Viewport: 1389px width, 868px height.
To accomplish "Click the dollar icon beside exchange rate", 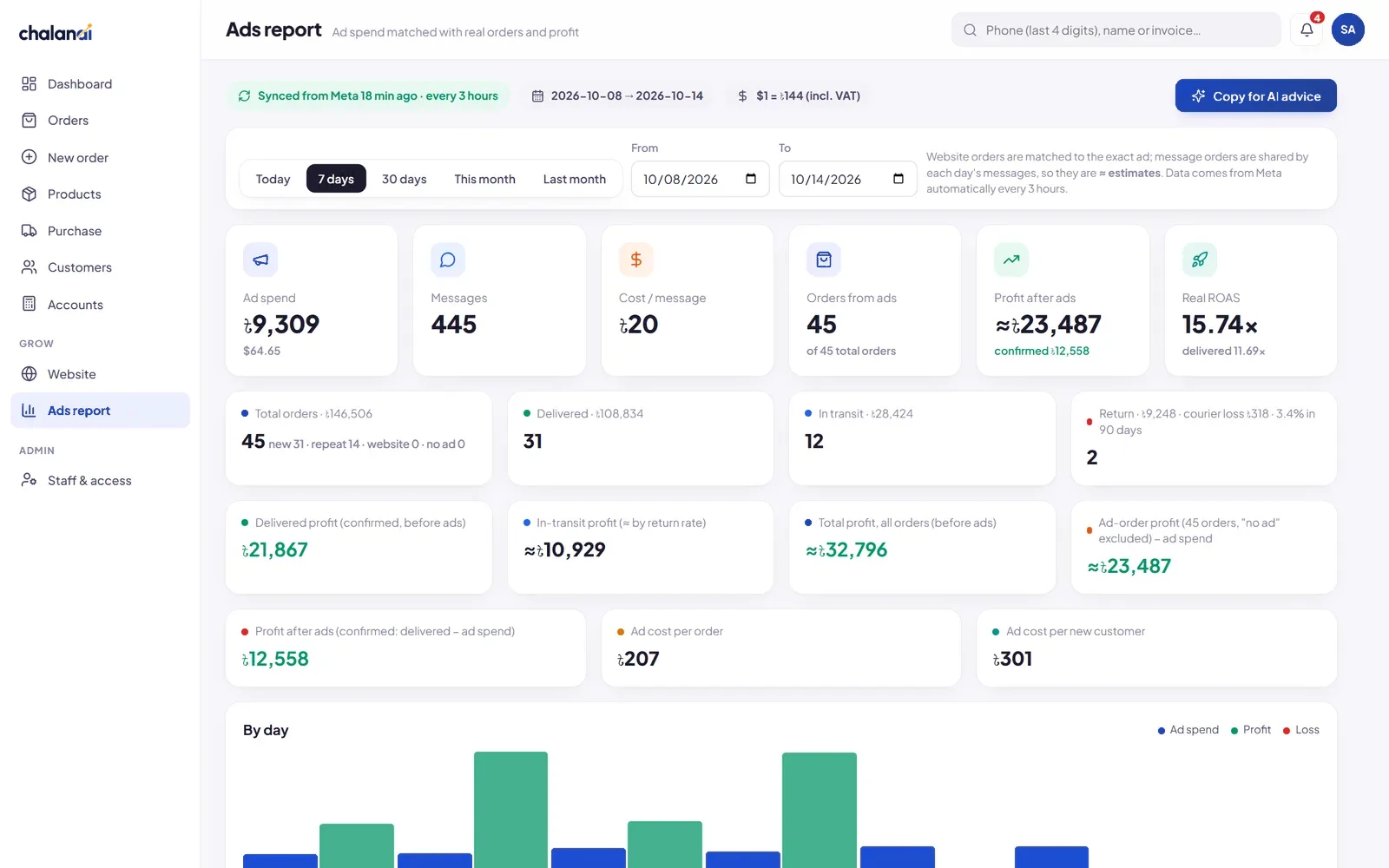I will click(x=742, y=96).
